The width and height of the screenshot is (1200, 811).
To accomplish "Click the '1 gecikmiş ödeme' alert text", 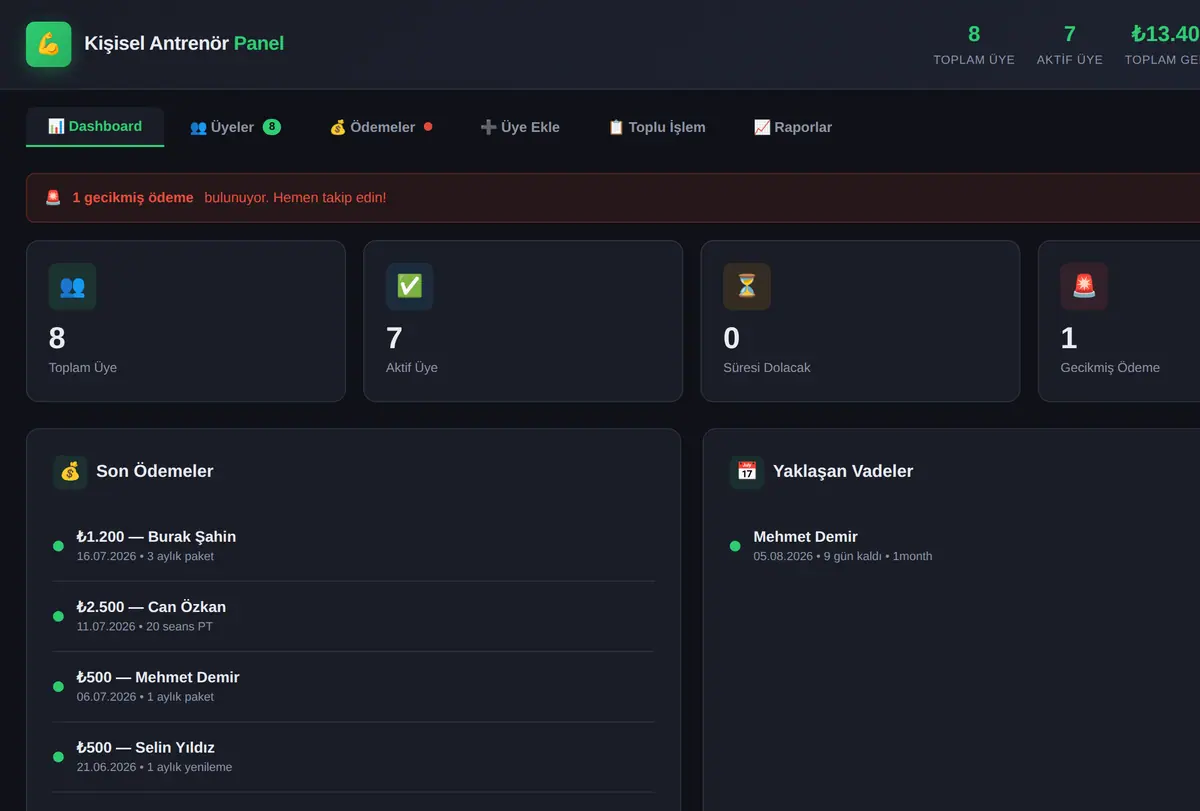I will click(133, 198).
